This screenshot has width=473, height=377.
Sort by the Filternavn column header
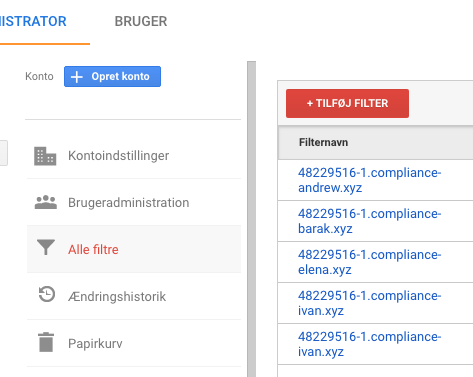(323, 142)
